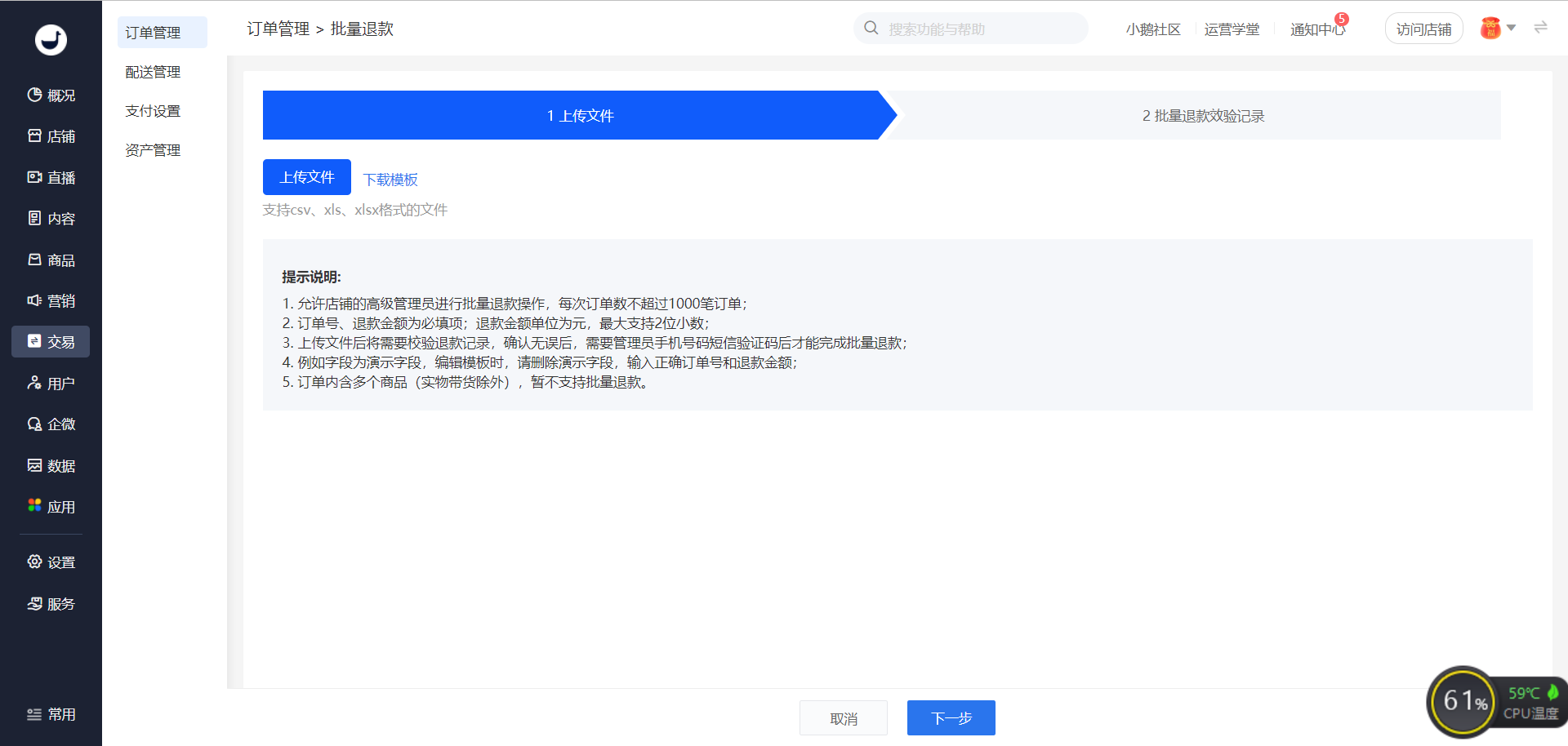This screenshot has height=746, width=1568.
Task: Click 下一步 button
Action: [x=951, y=718]
